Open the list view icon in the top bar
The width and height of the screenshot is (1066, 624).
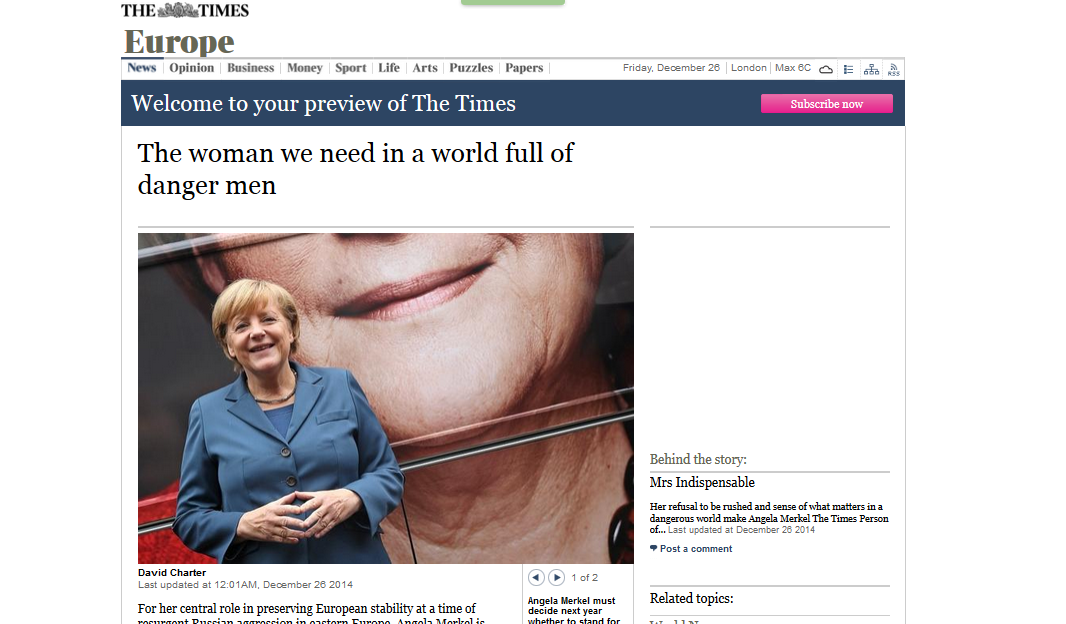(x=849, y=69)
